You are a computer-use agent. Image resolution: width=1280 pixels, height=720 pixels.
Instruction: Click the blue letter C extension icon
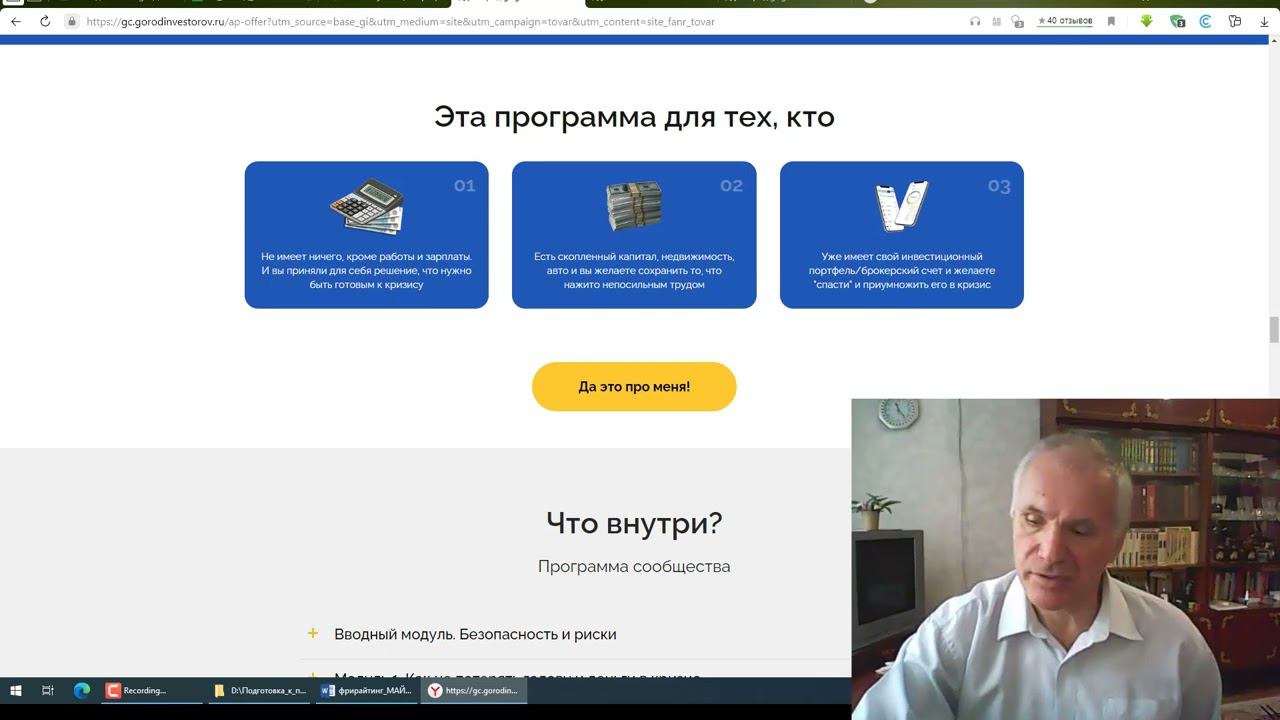pyautogui.click(x=1206, y=21)
